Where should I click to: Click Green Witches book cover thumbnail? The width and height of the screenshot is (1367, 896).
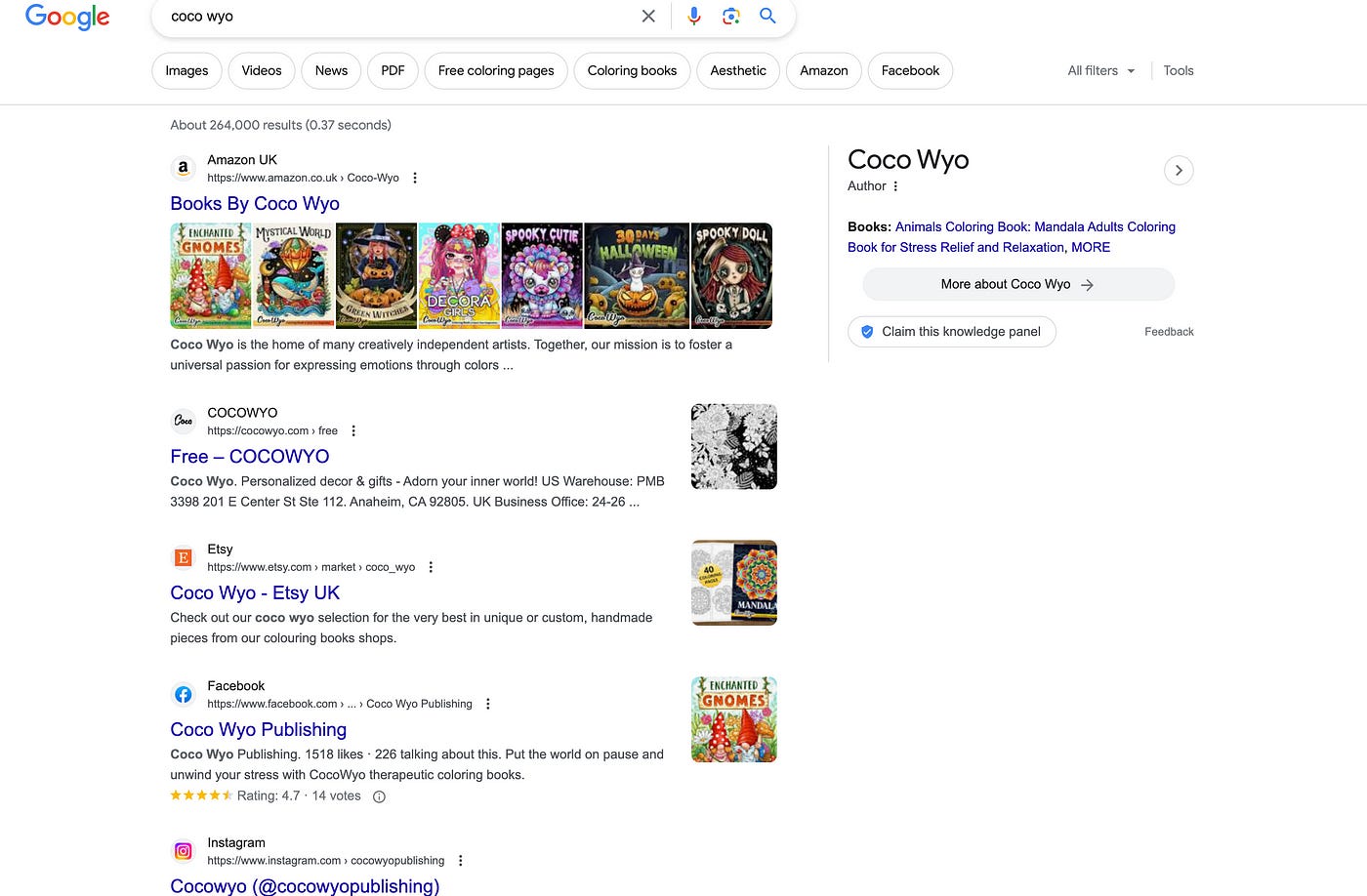coord(376,276)
